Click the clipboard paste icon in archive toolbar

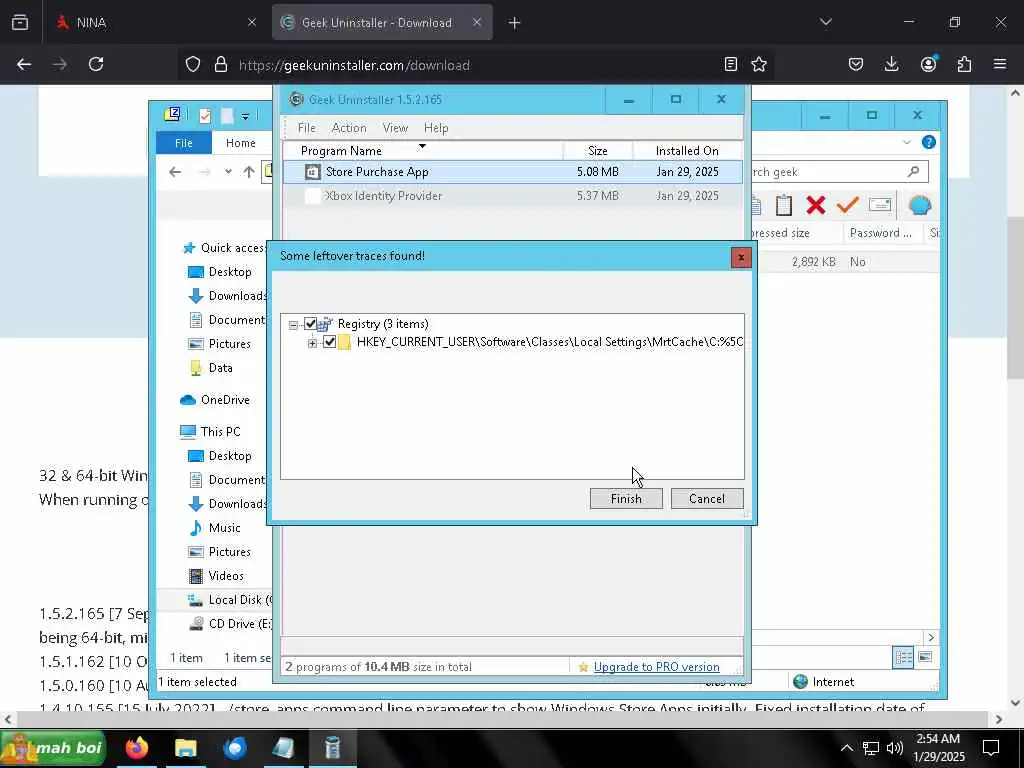coord(784,205)
